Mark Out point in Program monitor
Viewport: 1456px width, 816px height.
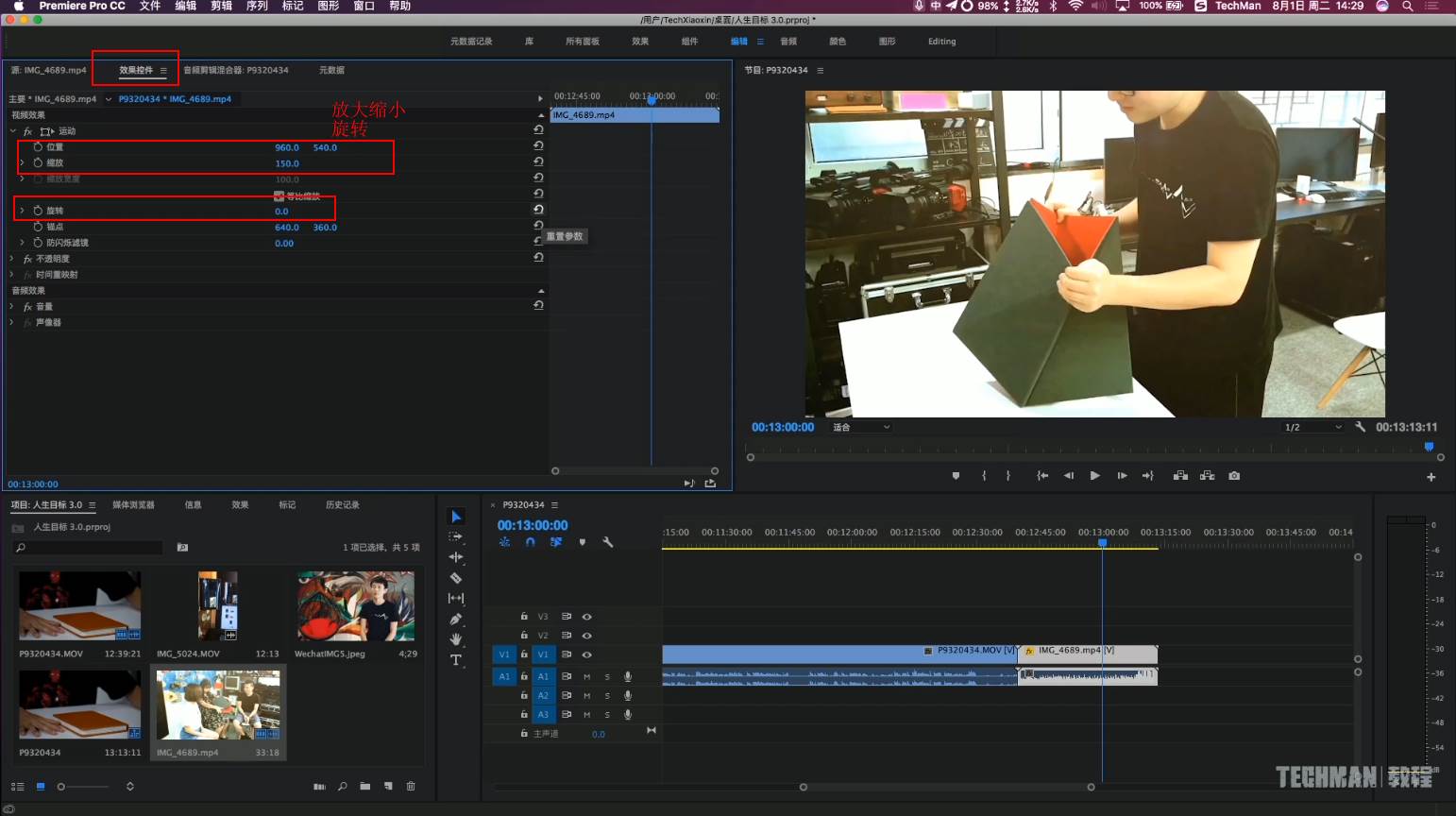click(1008, 476)
